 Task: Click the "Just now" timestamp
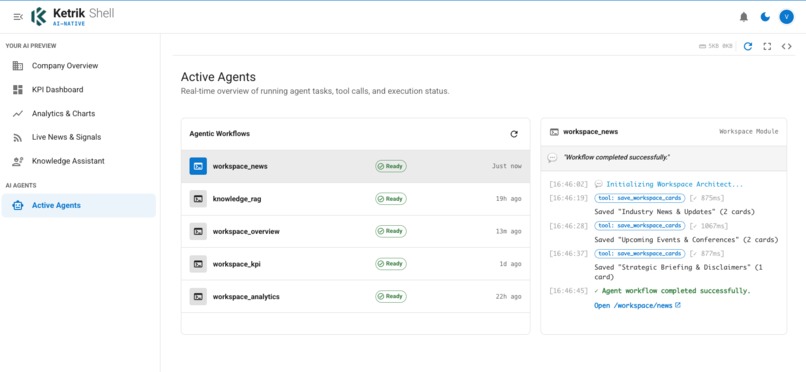pos(506,166)
